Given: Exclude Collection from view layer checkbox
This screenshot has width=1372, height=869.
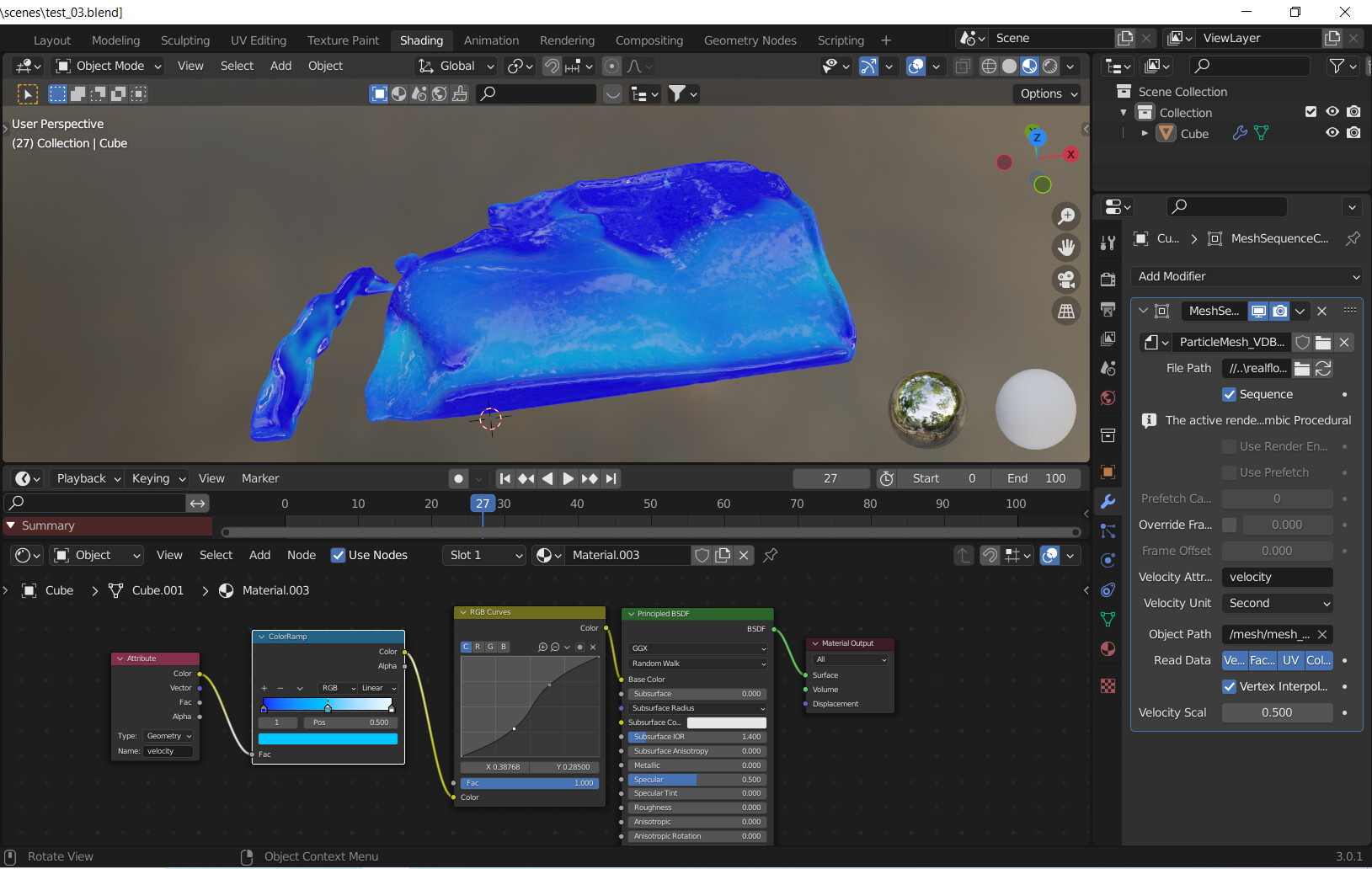Looking at the screenshot, I should (1311, 111).
